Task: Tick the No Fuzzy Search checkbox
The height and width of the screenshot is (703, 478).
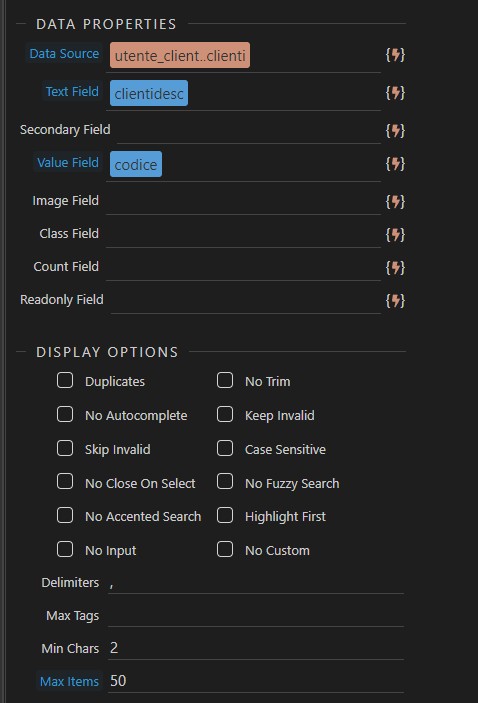Action: click(x=225, y=482)
